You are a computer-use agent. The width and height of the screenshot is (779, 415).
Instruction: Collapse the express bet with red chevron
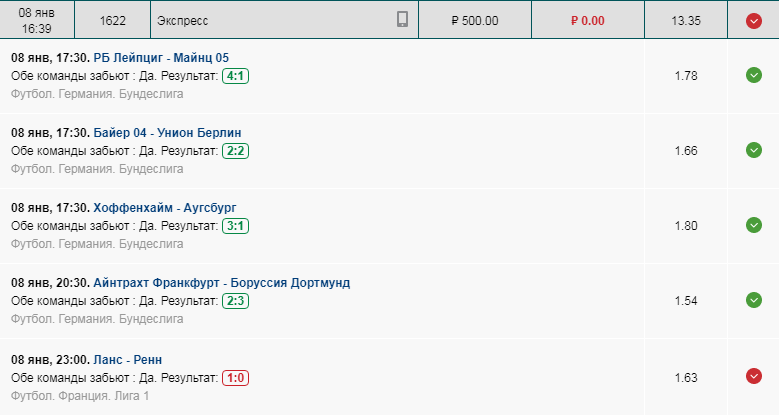click(x=754, y=20)
